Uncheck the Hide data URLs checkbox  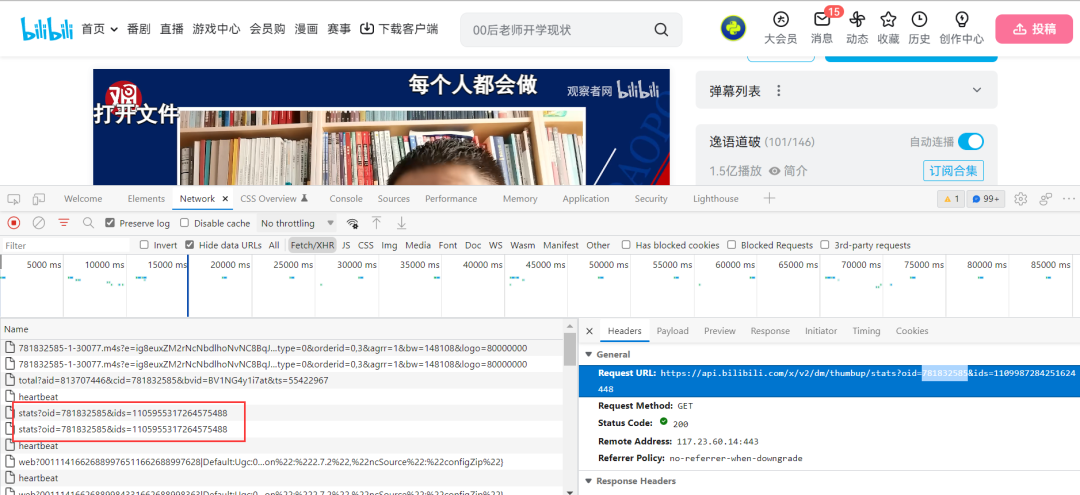coord(189,245)
